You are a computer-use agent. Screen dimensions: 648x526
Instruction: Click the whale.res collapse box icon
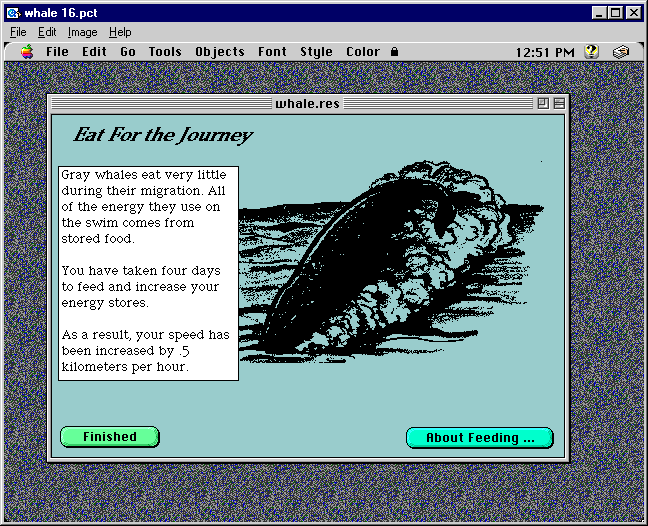tap(559, 103)
